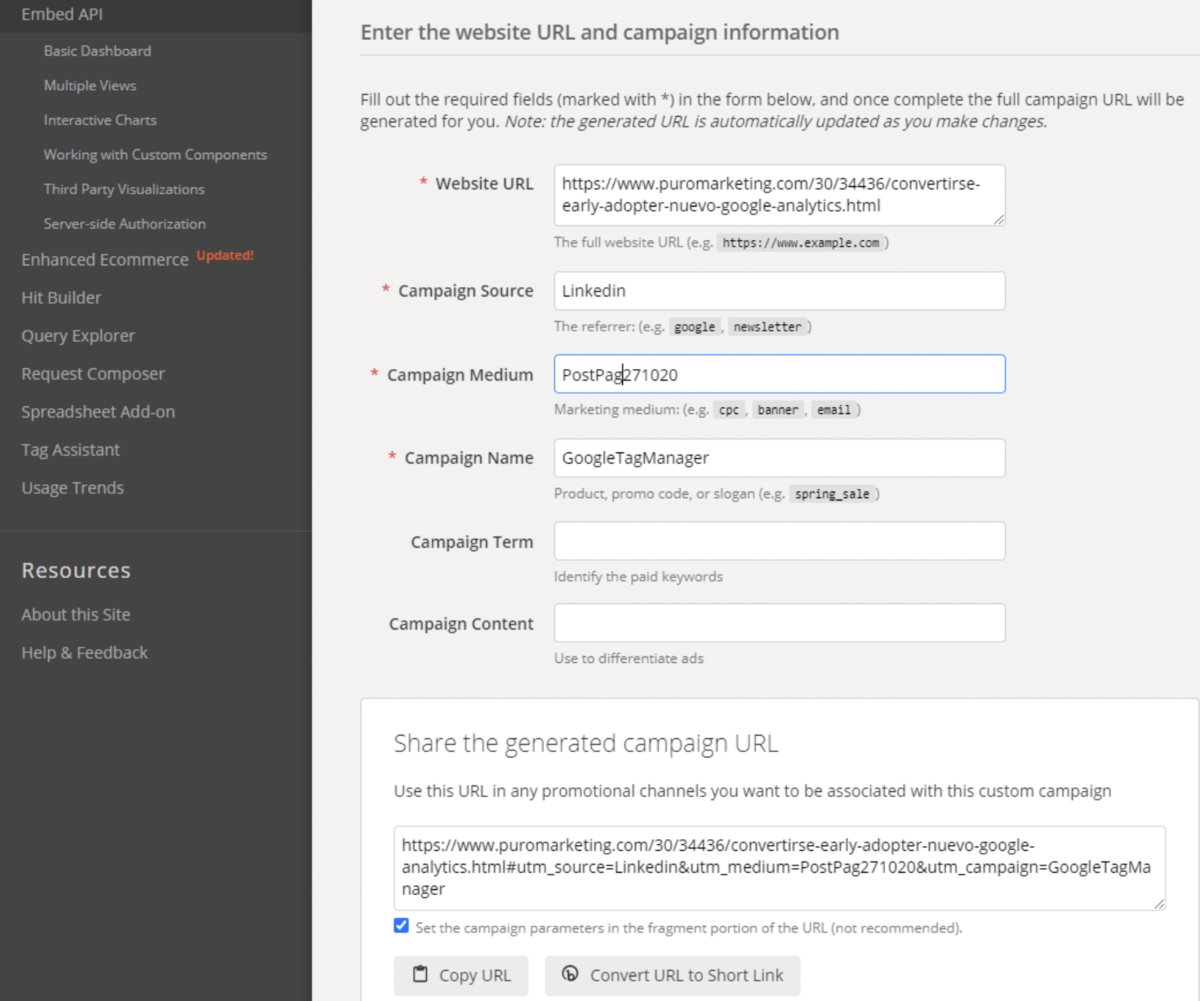Image resolution: width=1200 pixels, height=1001 pixels.
Task: Open Basic Dashboard sidebar link
Action: pyautogui.click(x=97, y=51)
